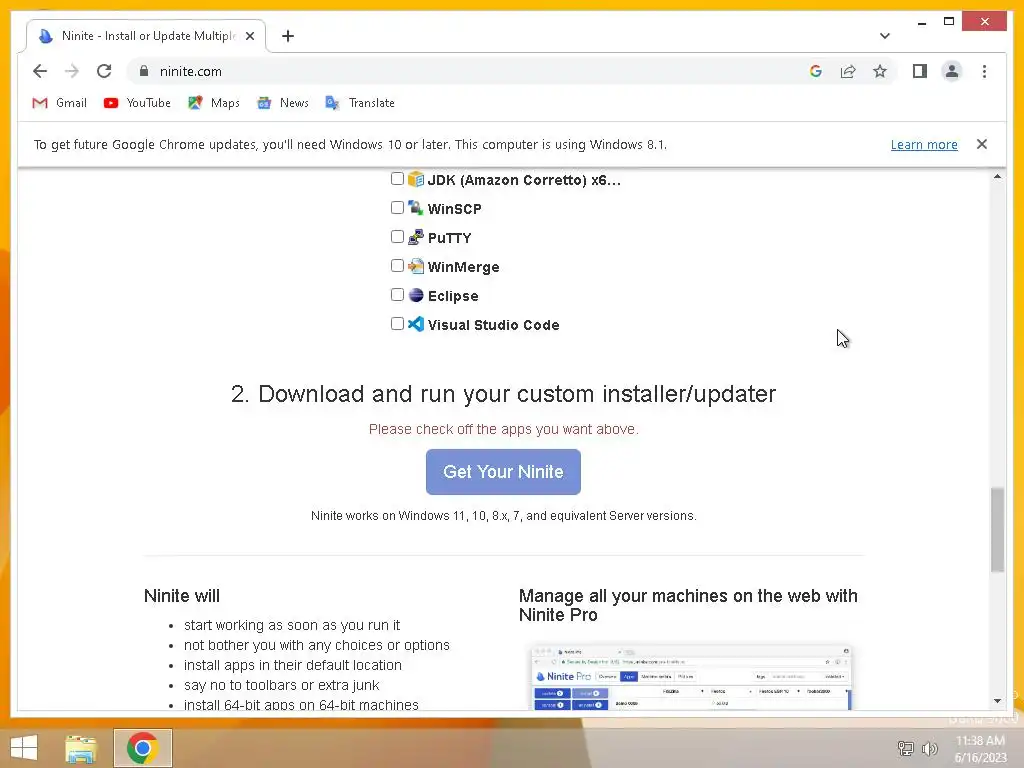Click the Eclipse label text
The width and height of the screenshot is (1024, 768).
[x=453, y=296]
